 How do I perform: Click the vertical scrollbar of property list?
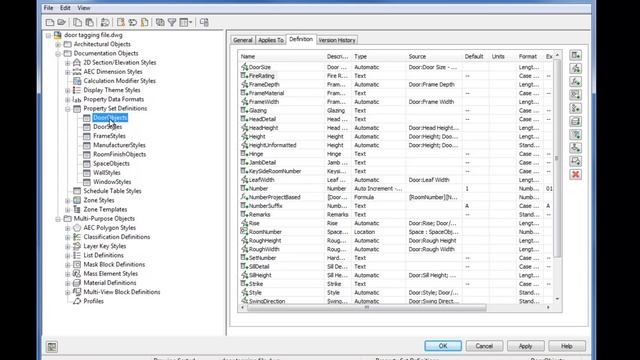pyautogui.click(x=558, y=158)
